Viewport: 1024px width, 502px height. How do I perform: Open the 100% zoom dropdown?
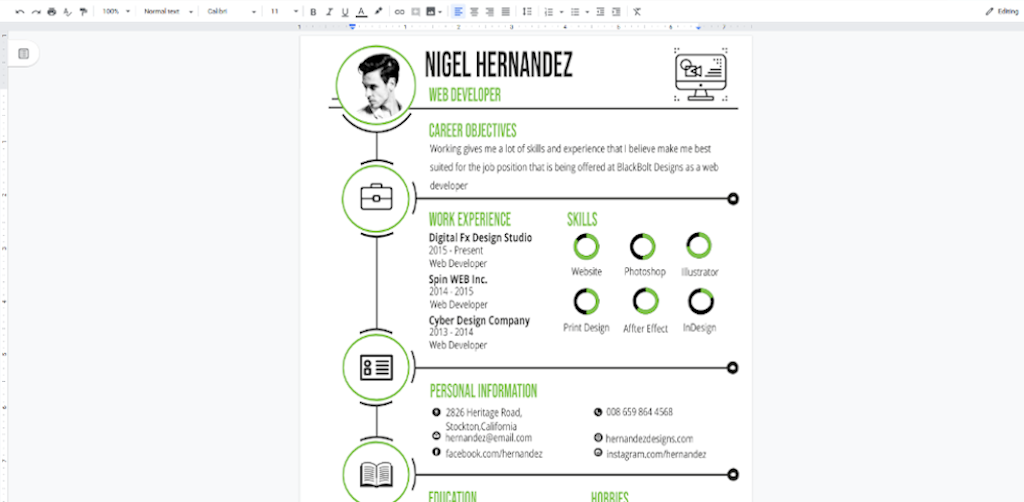(x=116, y=12)
